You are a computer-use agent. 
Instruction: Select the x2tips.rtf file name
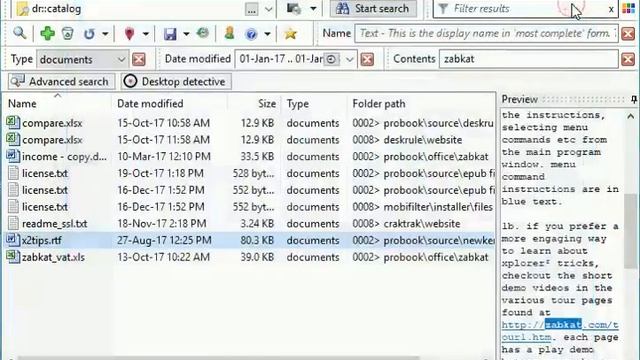[42, 240]
